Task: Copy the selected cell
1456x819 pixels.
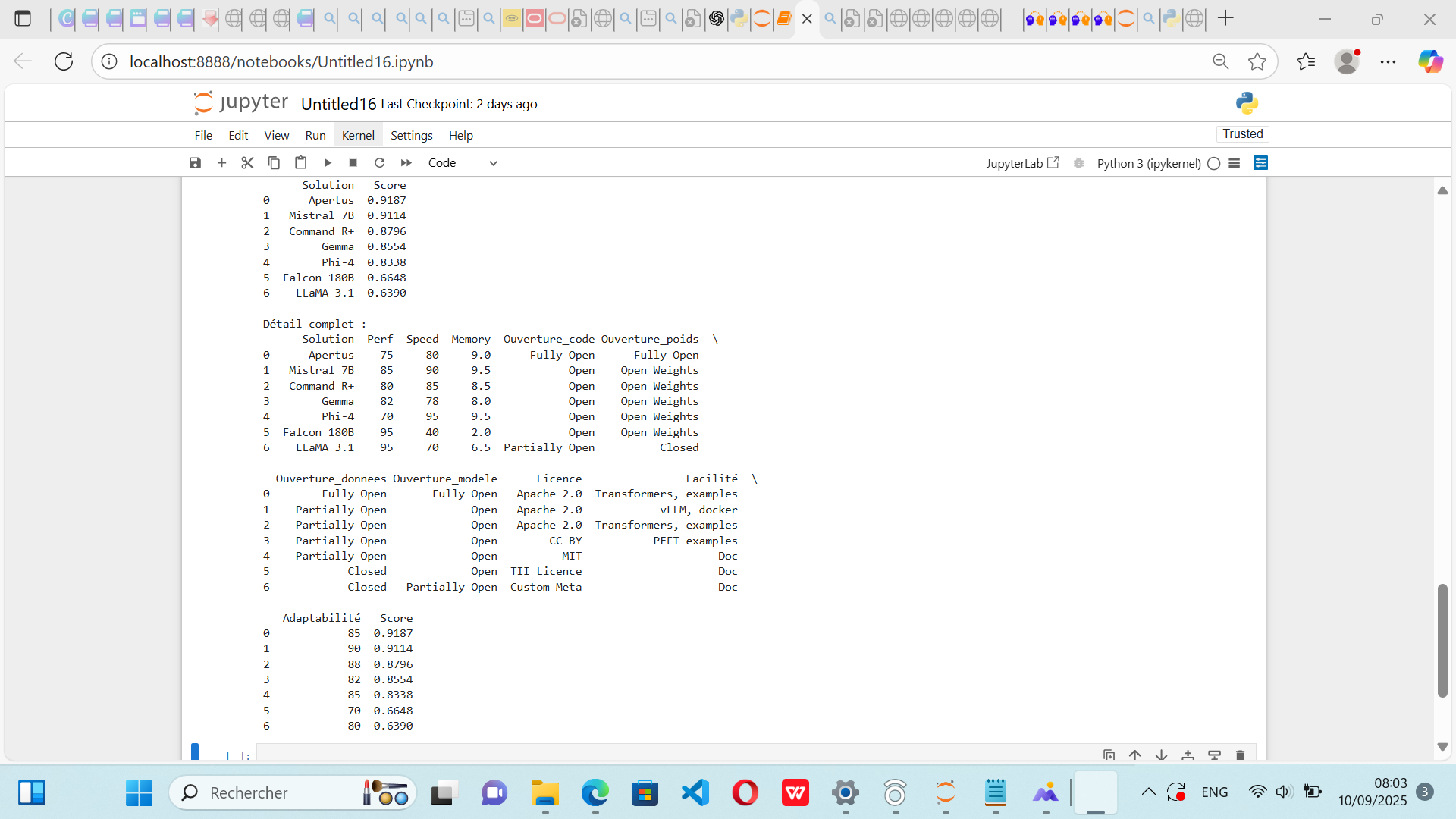Action: tap(274, 162)
